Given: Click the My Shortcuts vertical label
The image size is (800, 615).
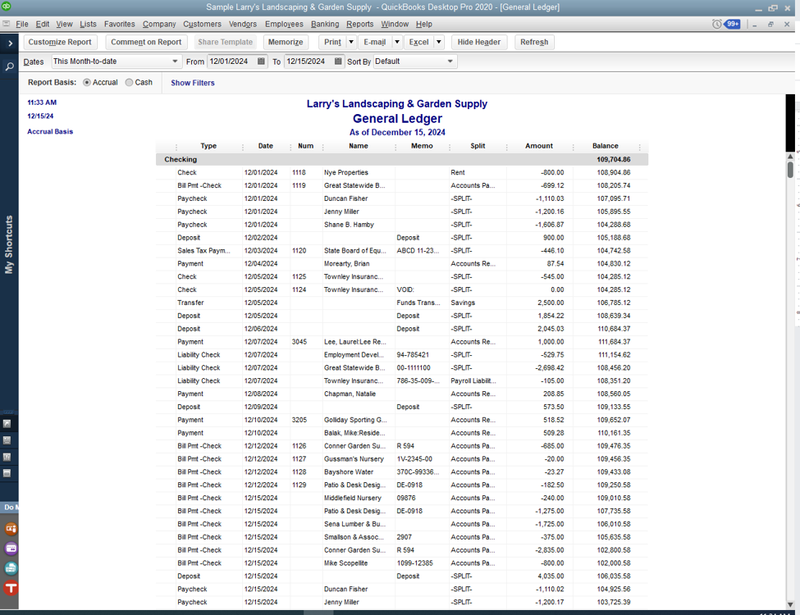Looking at the screenshot, I should tap(9, 244).
